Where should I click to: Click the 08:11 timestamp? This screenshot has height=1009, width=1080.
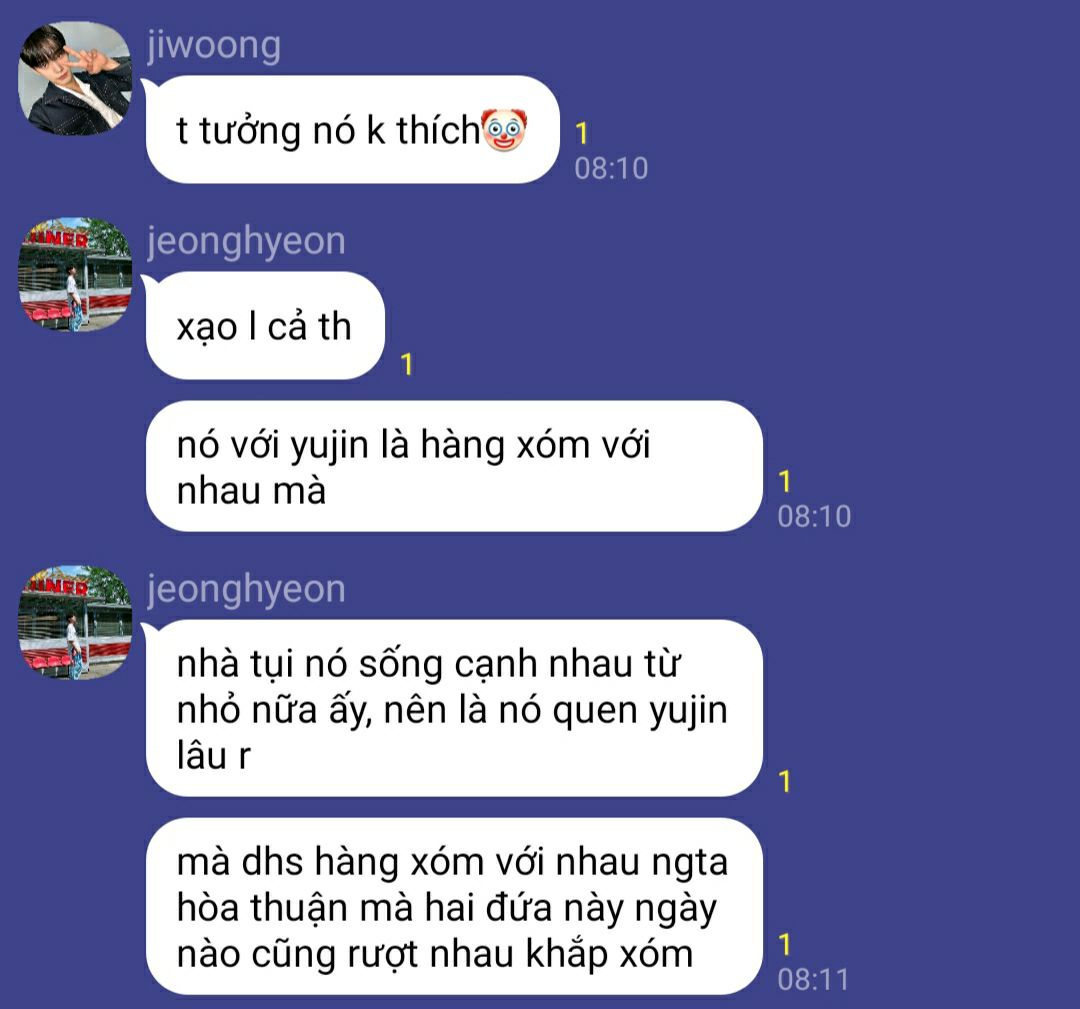(x=813, y=980)
